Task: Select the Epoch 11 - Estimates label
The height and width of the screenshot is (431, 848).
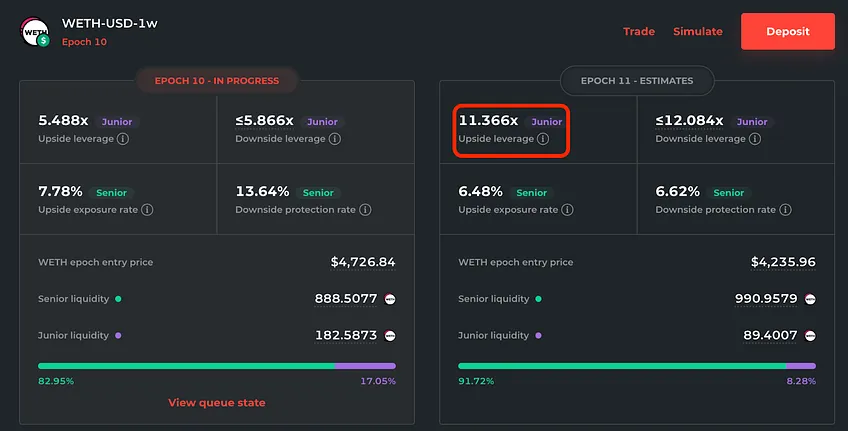Action: 637,81
